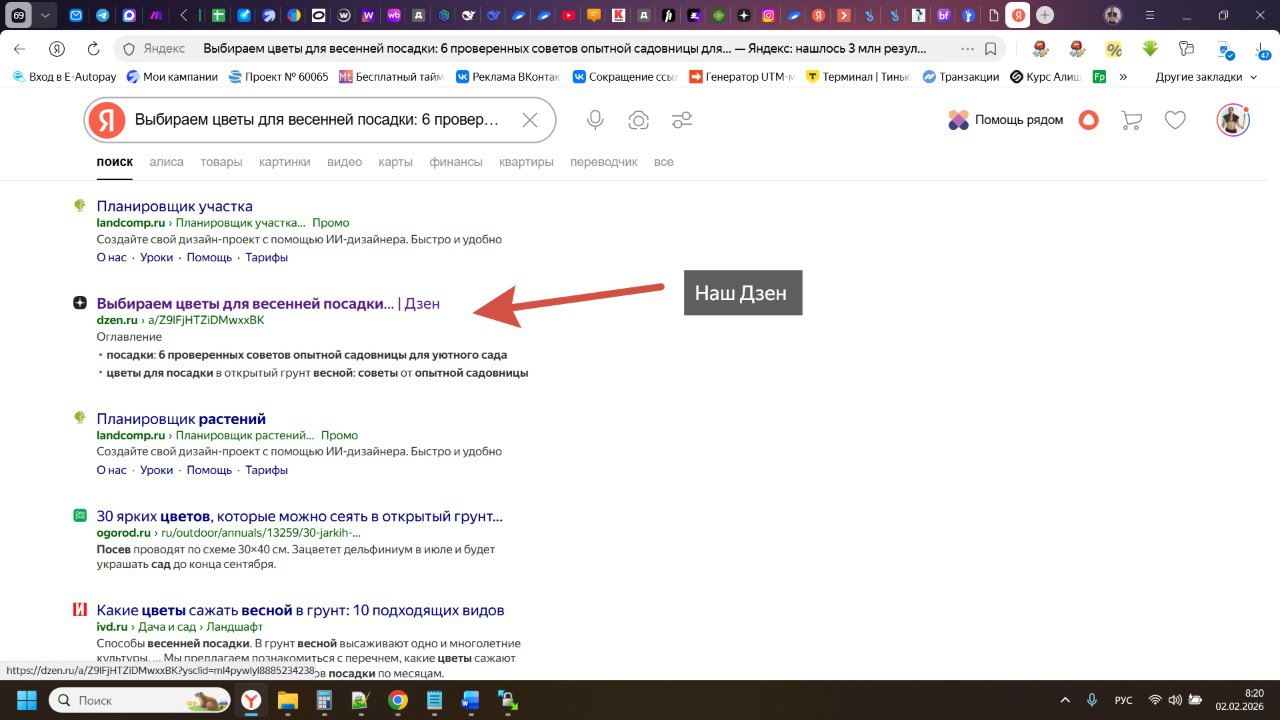
Task: Open the Помощь рядом link
Action: (1006, 120)
